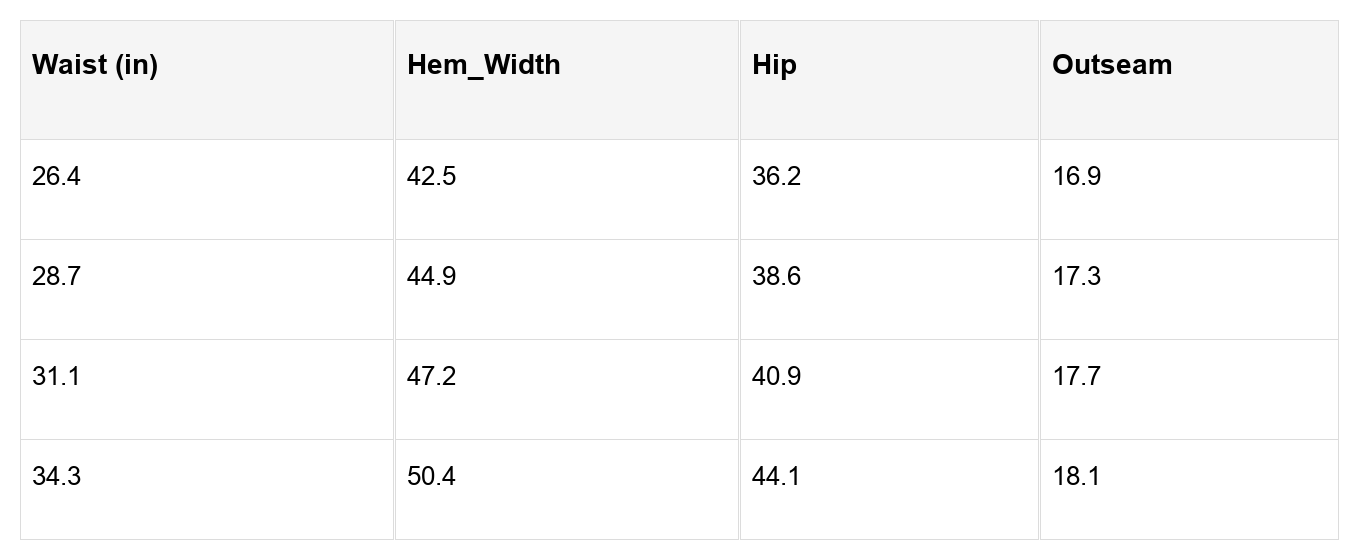Image resolution: width=1358 pixels, height=559 pixels.
Task: Select the waist value 28.7
Action: [x=56, y=277]
